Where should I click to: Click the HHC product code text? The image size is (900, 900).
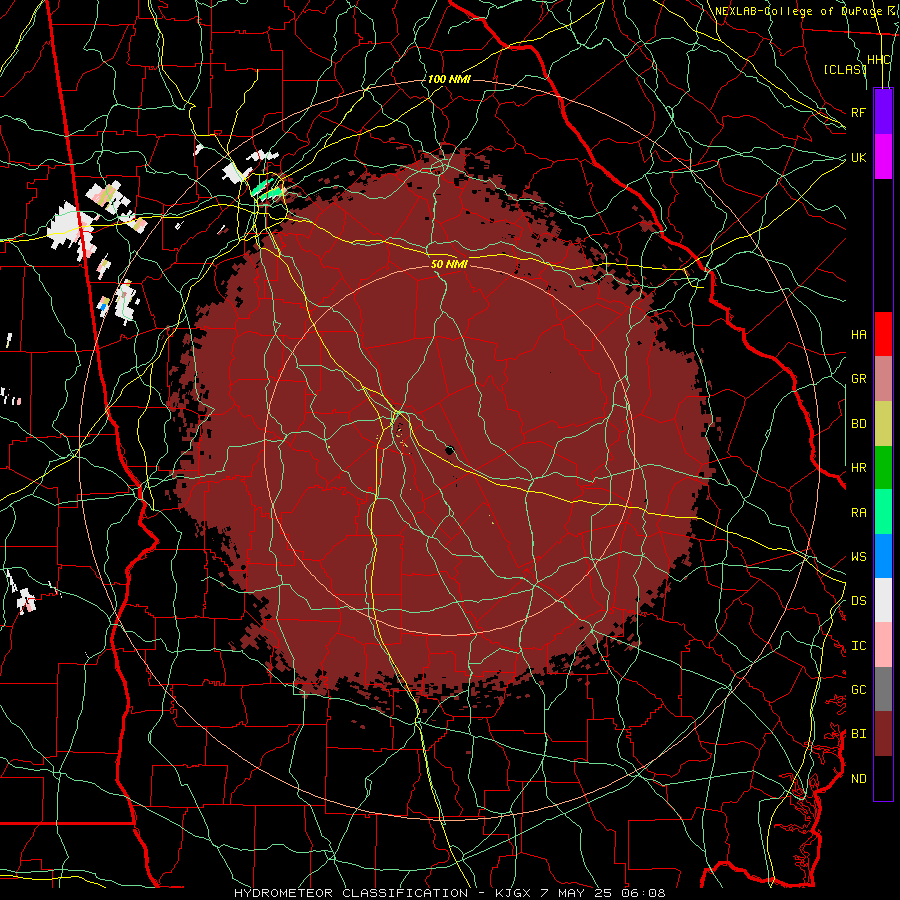click(879, 60)
